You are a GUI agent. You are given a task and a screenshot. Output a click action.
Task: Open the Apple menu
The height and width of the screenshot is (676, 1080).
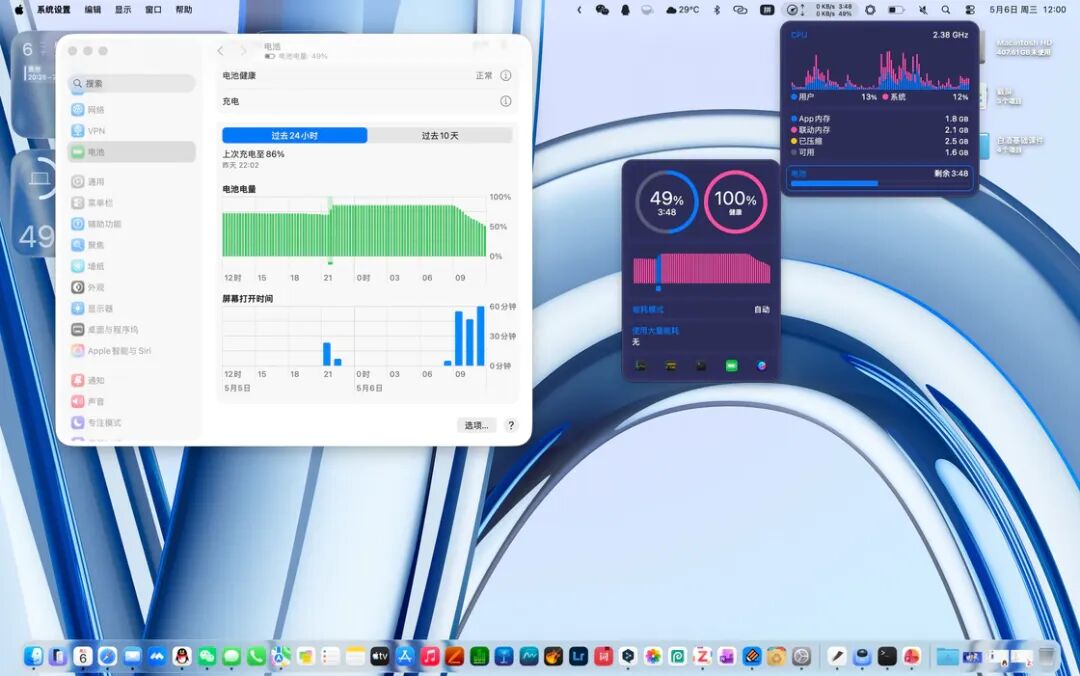click(x=19, y=10)
